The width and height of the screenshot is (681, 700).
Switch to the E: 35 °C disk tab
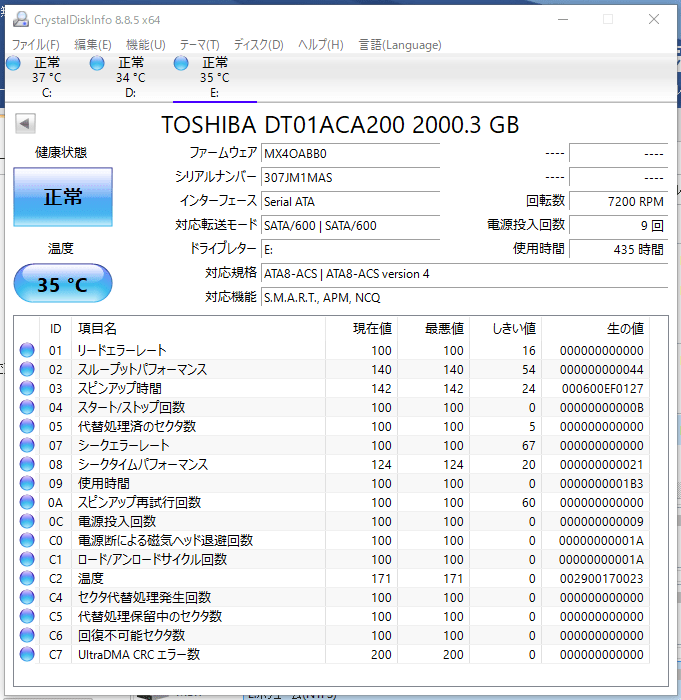[x=215, y=77]
